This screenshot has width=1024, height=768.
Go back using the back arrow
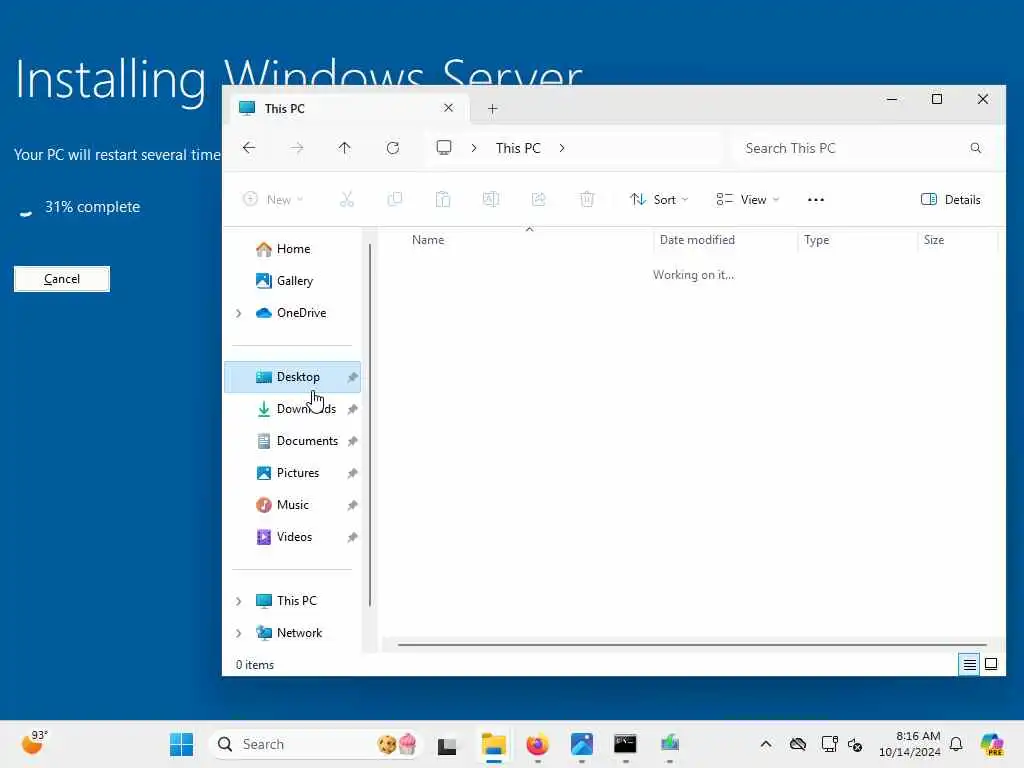[x=249, y=148]
